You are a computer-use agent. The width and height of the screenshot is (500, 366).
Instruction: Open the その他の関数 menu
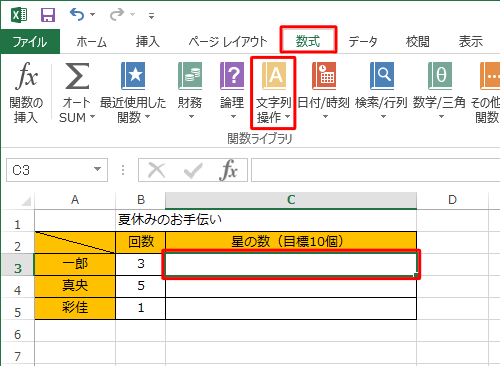(485, 93)
